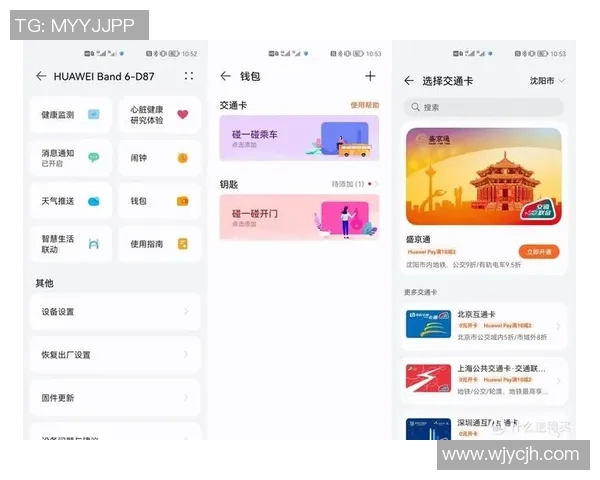
Task: Select 已开启 status under 消息通知
Action: tap(52, 164)
